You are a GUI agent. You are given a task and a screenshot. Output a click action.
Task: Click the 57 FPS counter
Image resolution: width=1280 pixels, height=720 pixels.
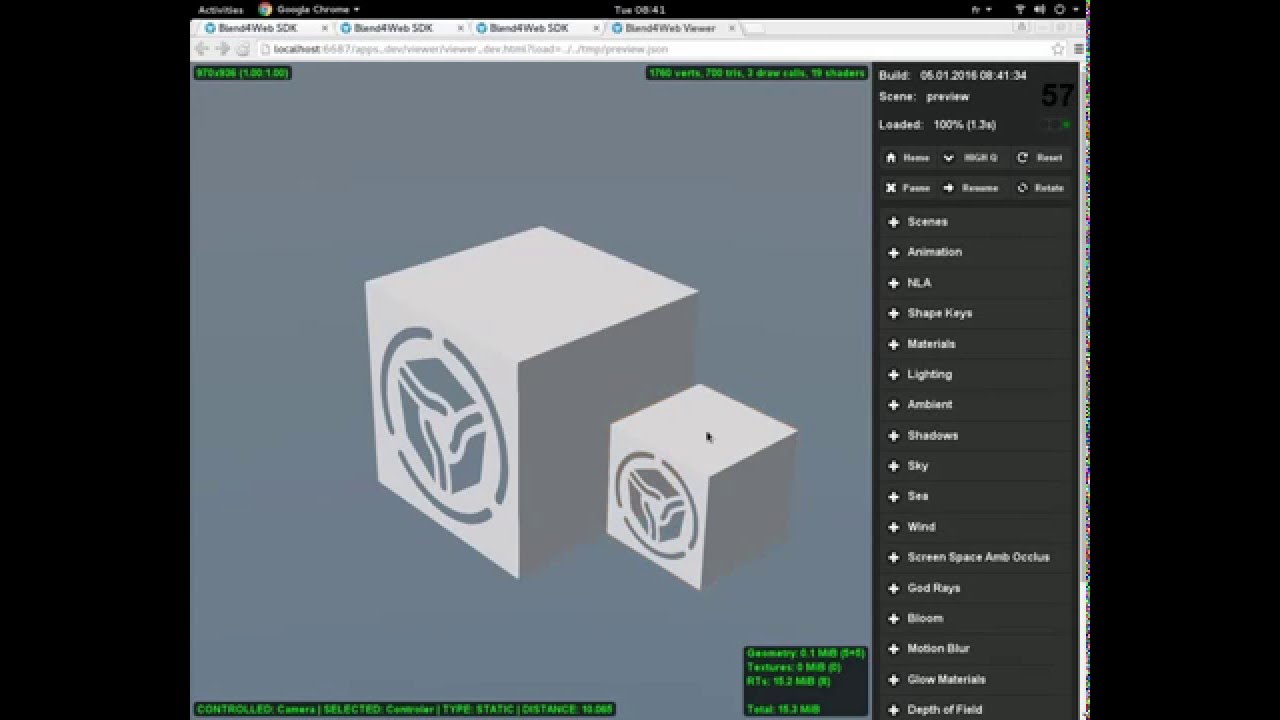click(1057, 96)
